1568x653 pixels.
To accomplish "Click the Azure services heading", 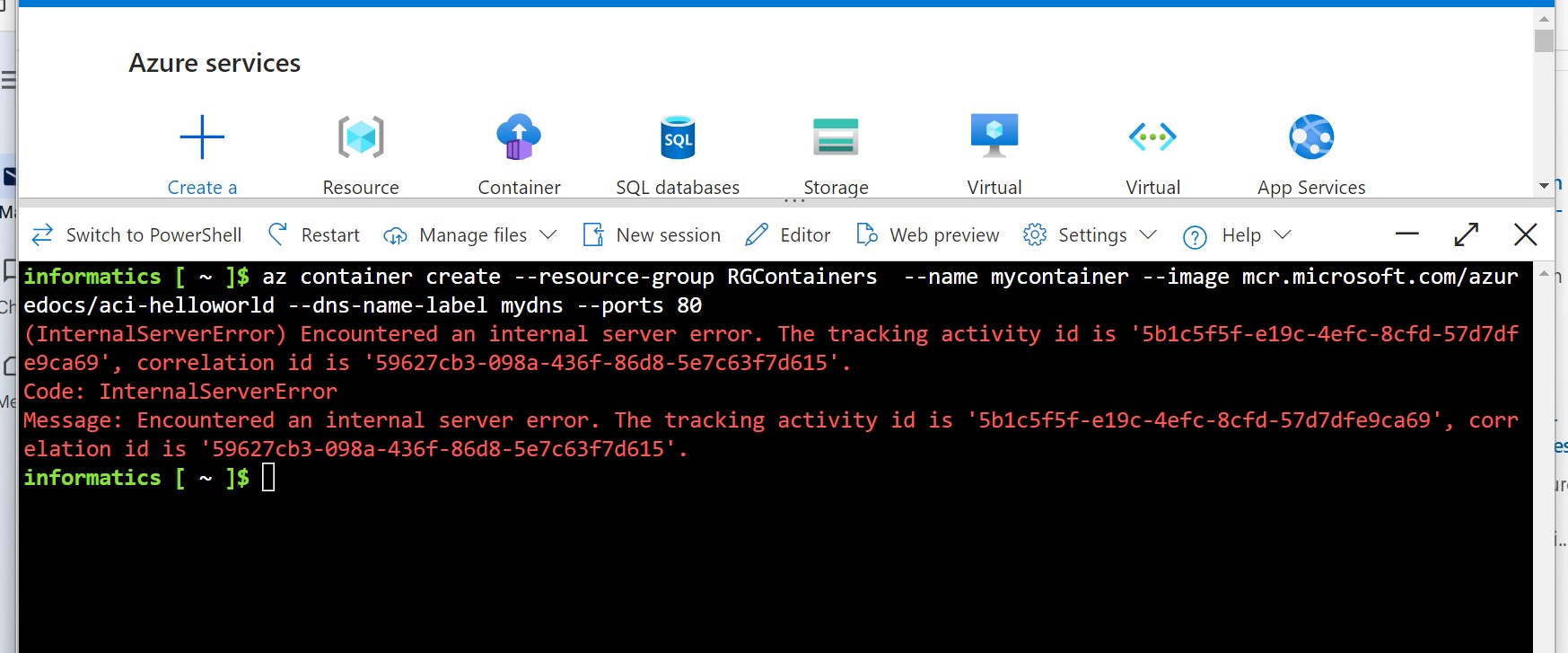I will point(215,63).
